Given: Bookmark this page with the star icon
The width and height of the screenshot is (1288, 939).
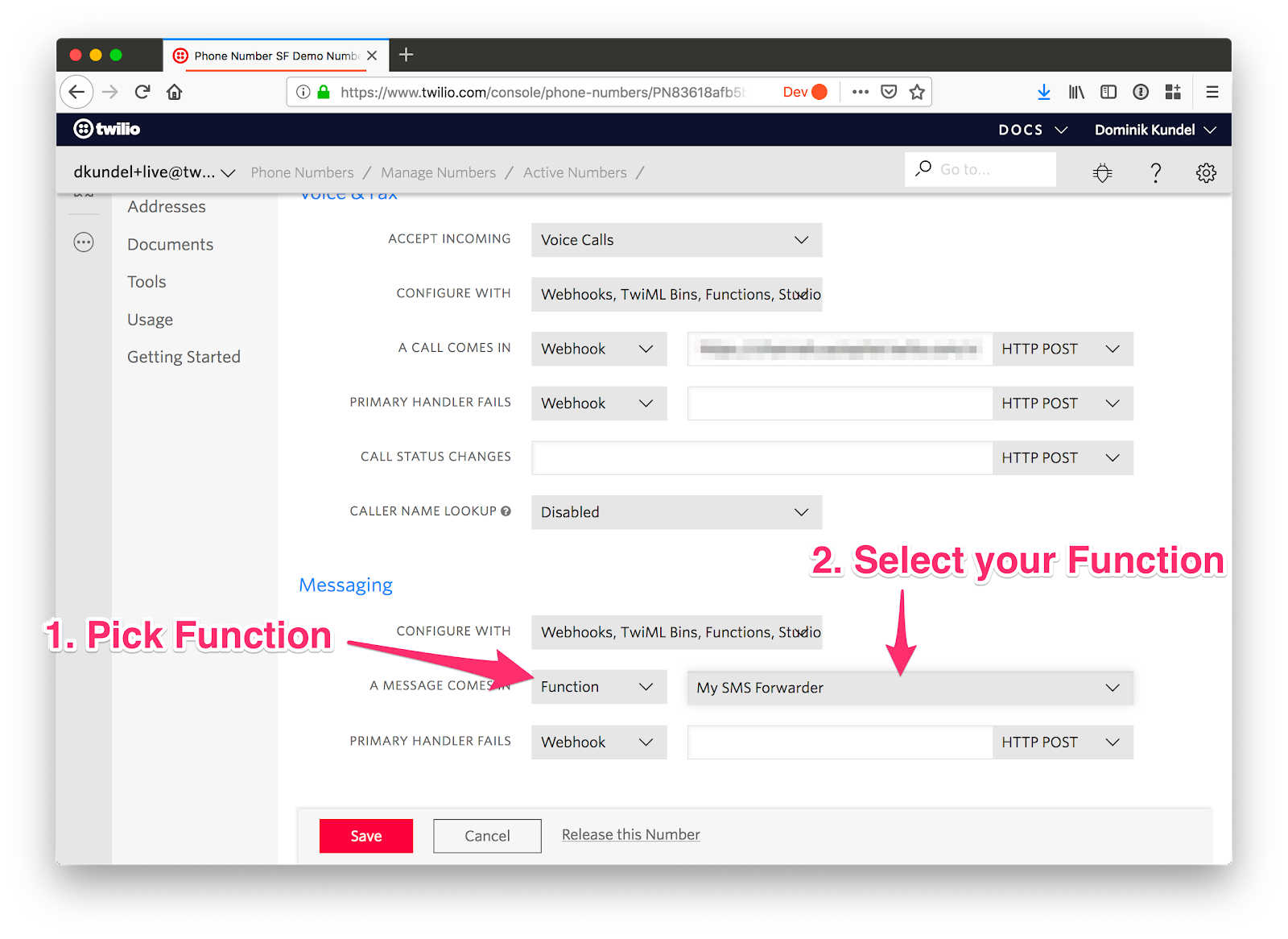Looking at the screenshot, I should click(917, 92).
